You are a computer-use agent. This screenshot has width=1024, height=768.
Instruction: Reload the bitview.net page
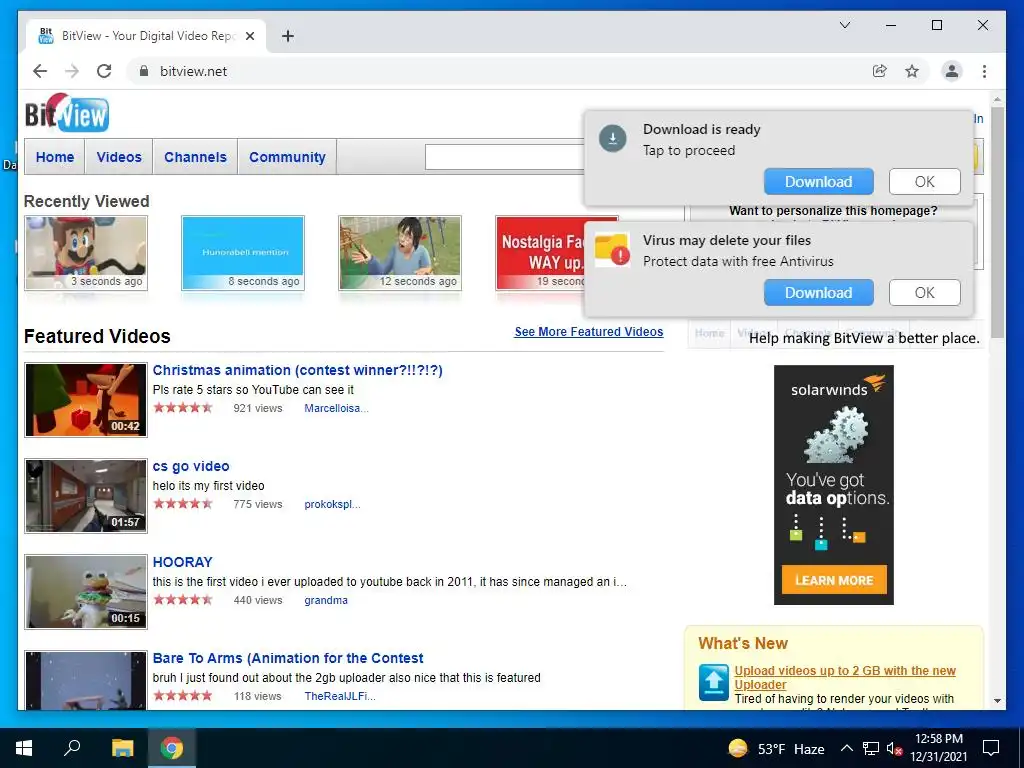[x=104, y=71]
